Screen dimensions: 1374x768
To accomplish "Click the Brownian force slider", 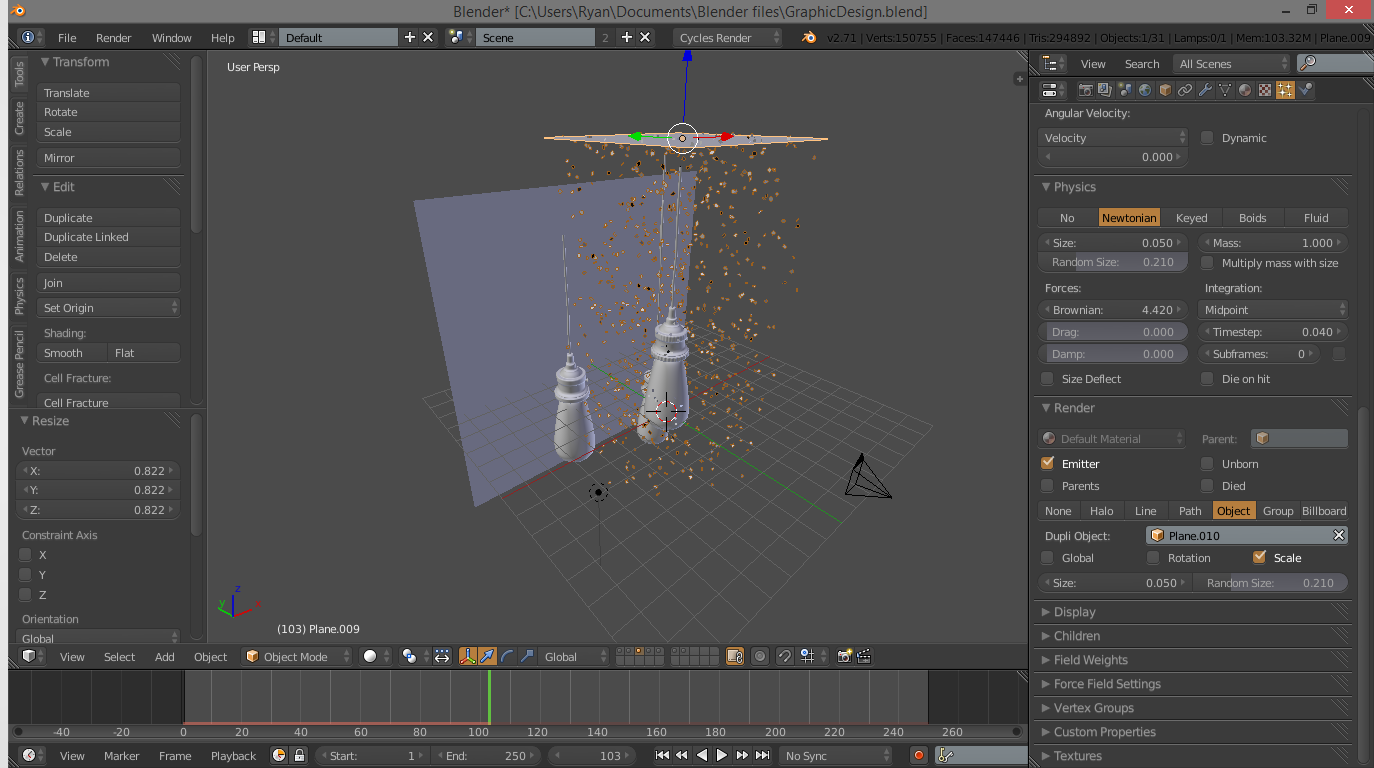I will [1113, 310].
